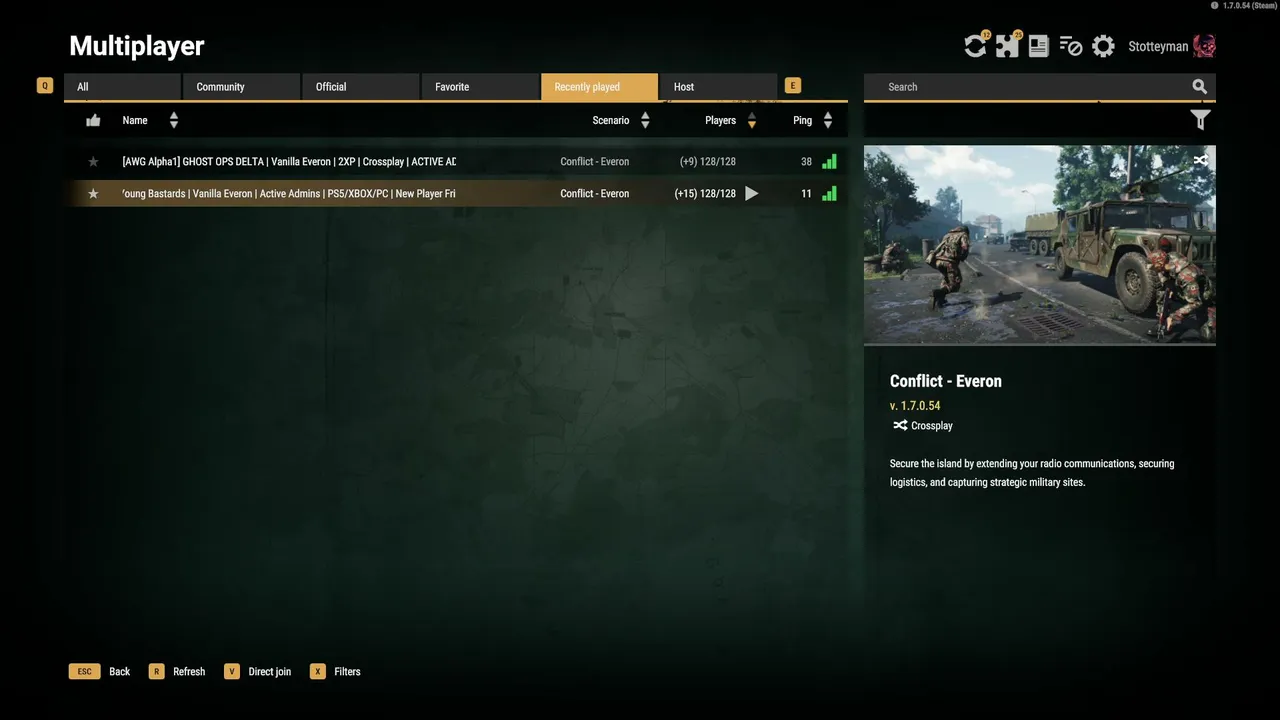Sort servers by Ping arrows
Screen dimensions: 1280x720
tap(828, 121)
